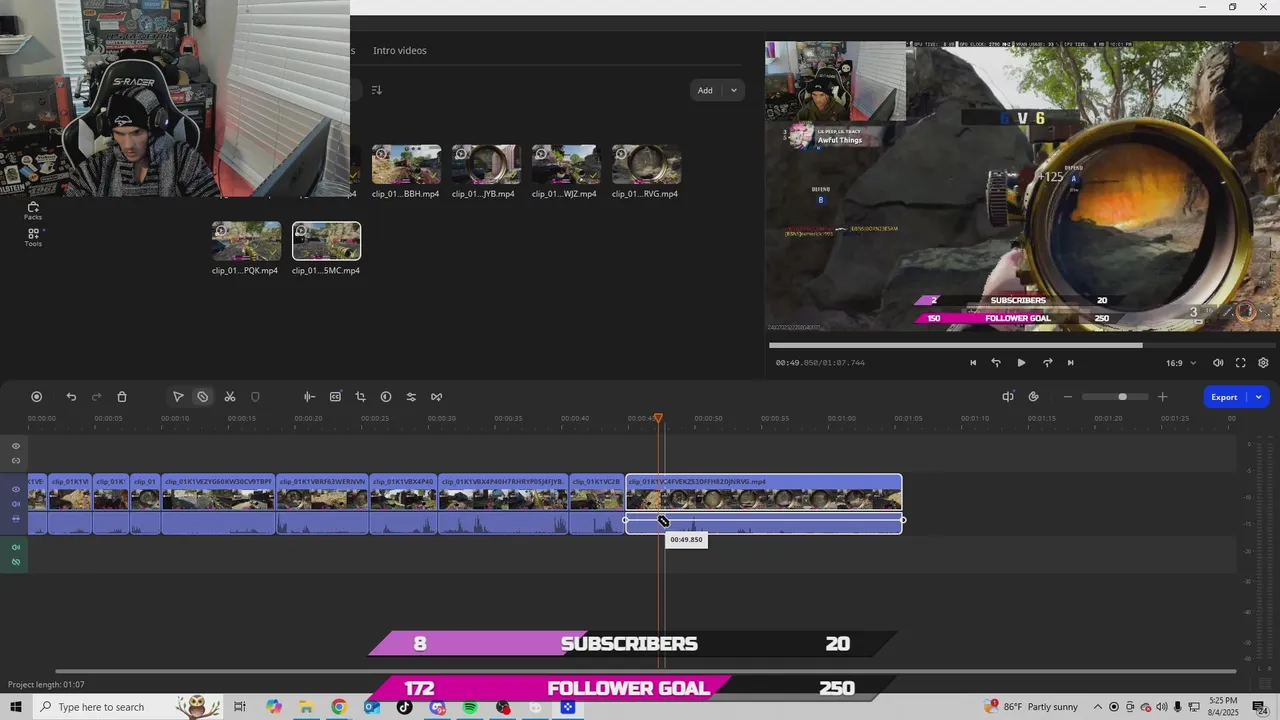Zoom out the timeline with minus
This screenshot has height=720, width=1280.
1068,397
